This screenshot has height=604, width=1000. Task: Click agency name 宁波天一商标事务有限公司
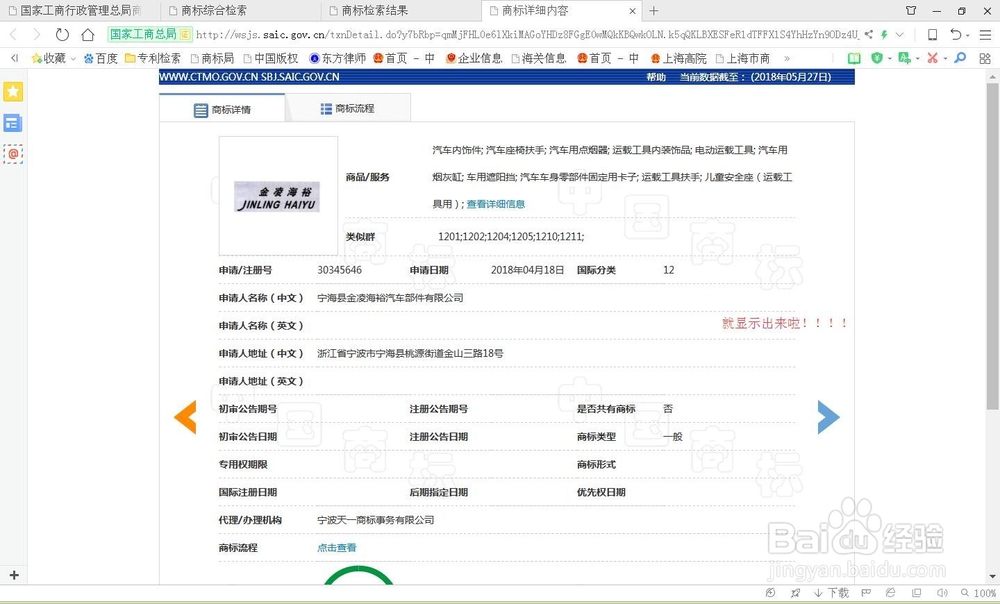coord(376,520)
